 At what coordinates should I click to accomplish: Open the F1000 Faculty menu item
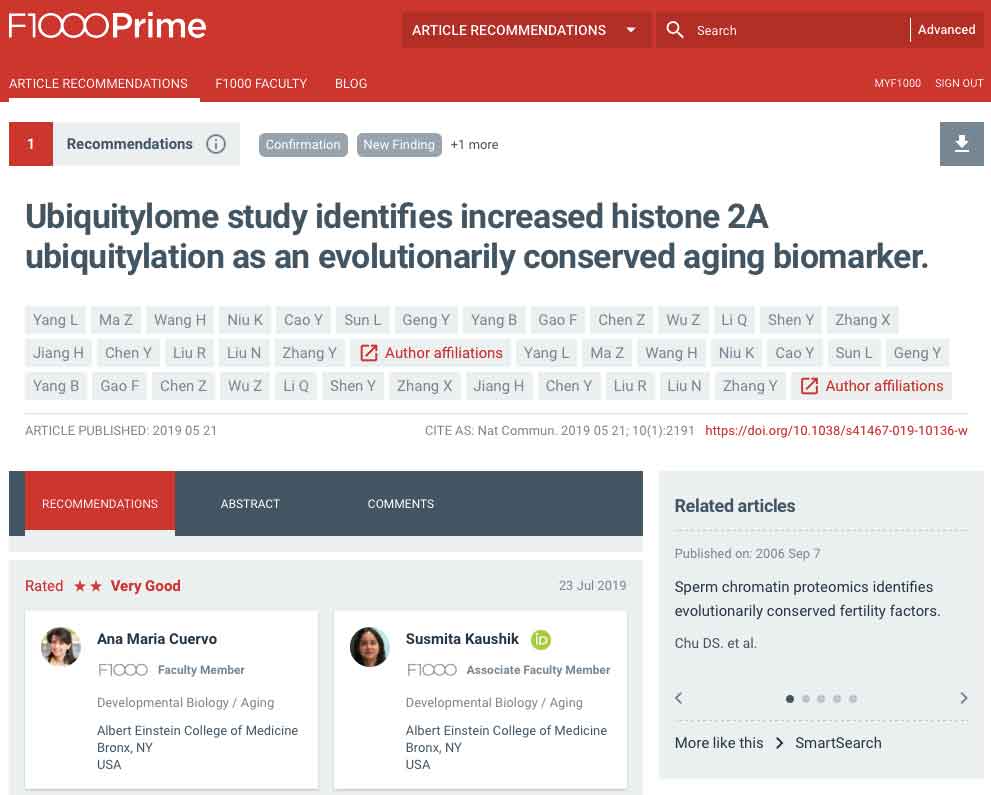[x=261, y=83]
